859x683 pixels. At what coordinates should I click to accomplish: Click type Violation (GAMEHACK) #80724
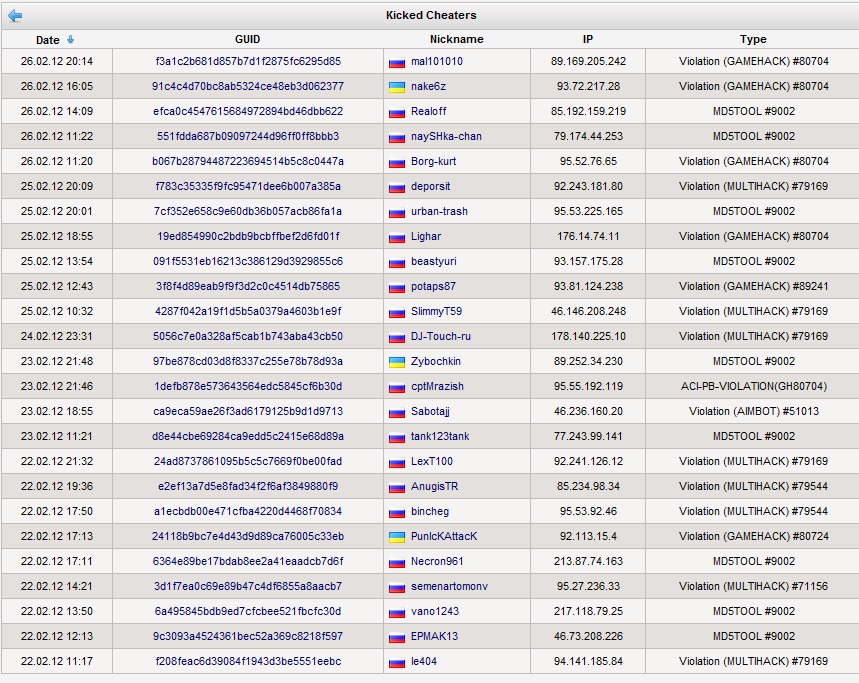pos(754,536)
